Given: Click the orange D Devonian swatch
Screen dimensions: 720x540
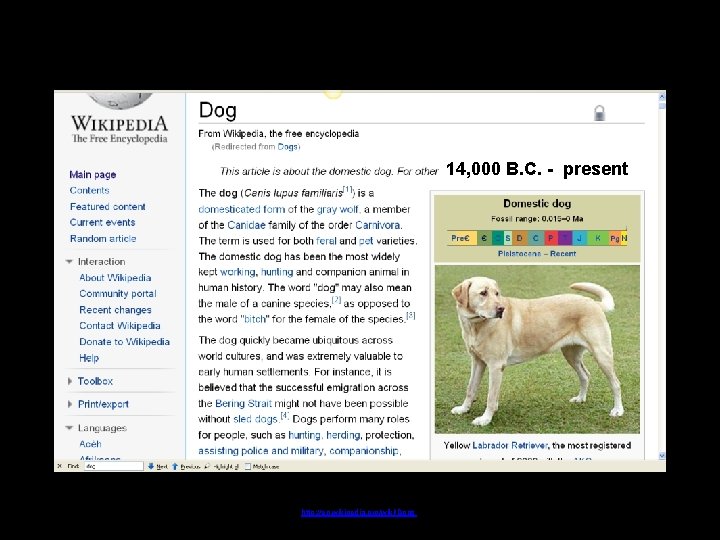Looking at the screenshot, I should coord(520,238).
